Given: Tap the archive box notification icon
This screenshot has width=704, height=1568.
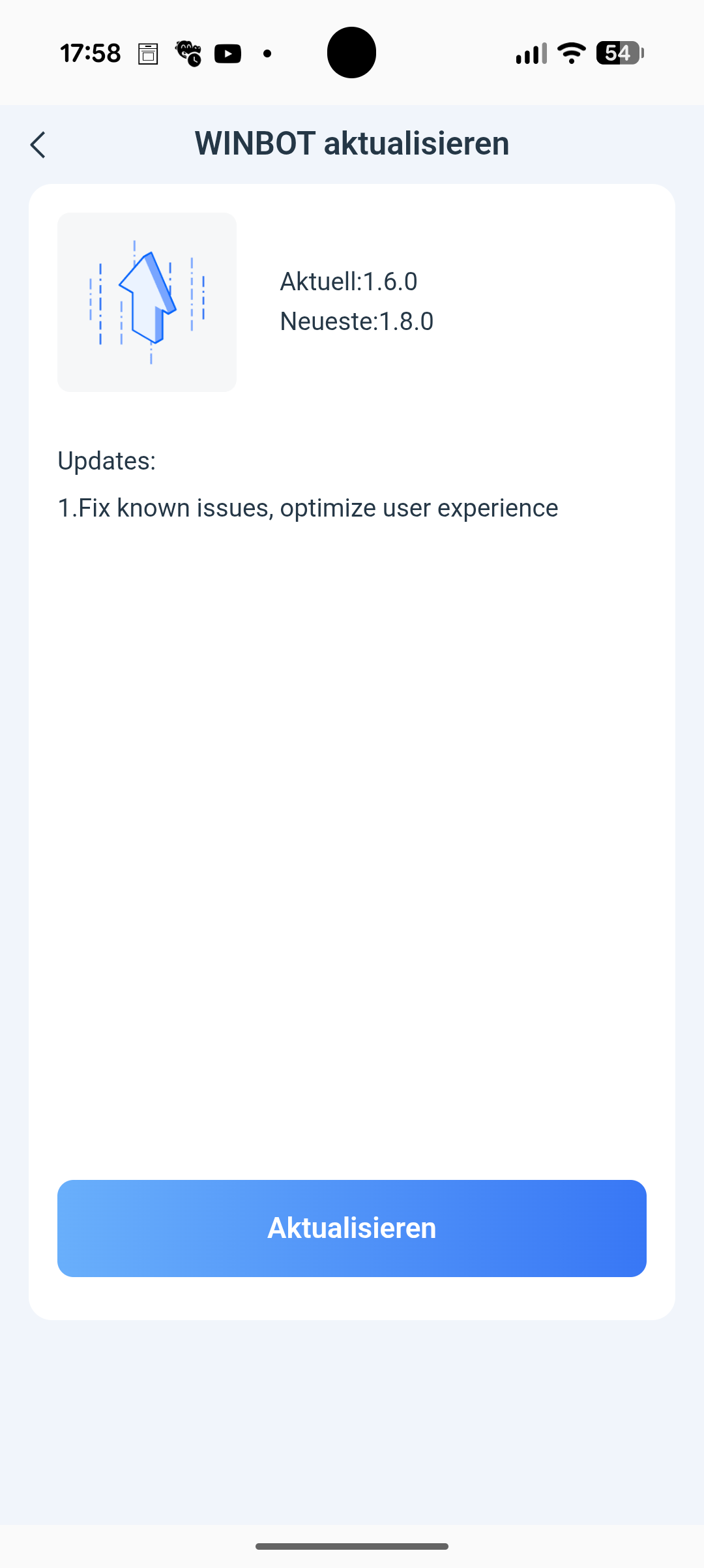Looking at the screenshot, I should pyautogui.click(x=148, y=53).
